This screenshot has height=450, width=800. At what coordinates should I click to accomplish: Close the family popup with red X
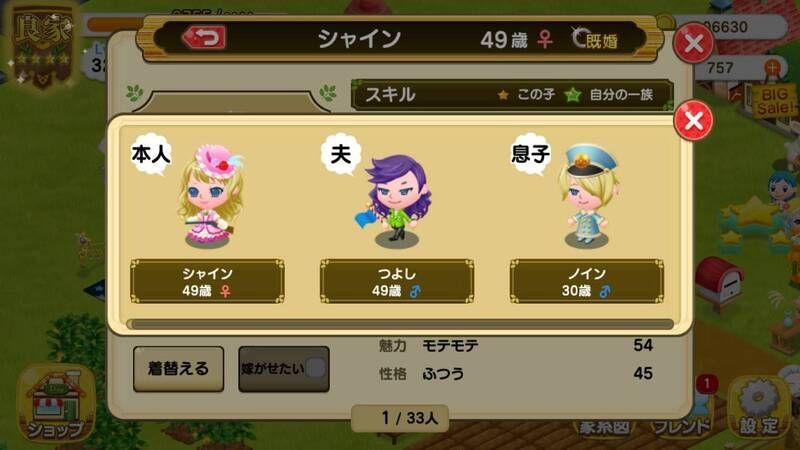(x=693, y=120)
